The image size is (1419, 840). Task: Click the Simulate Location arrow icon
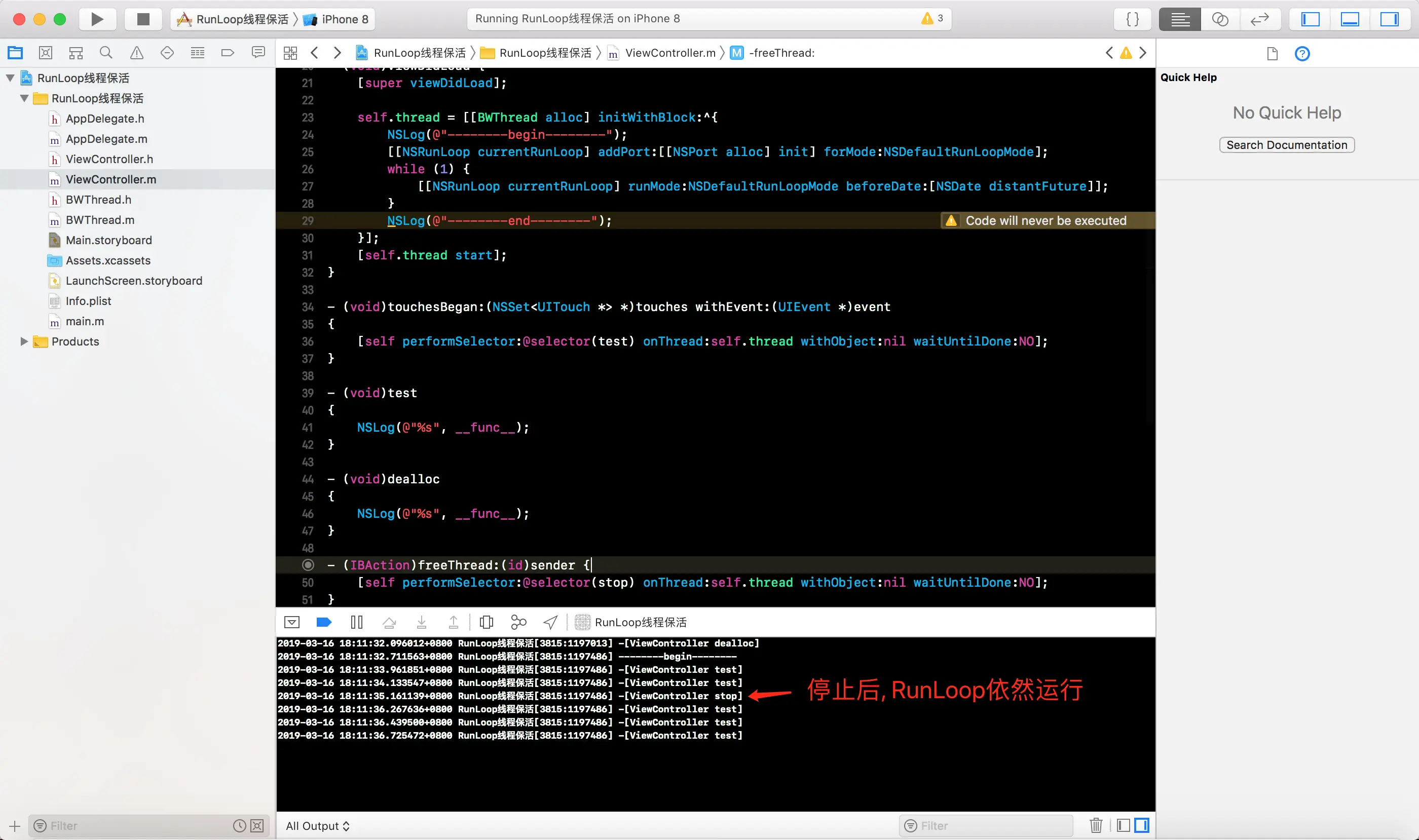coord(550,622)
